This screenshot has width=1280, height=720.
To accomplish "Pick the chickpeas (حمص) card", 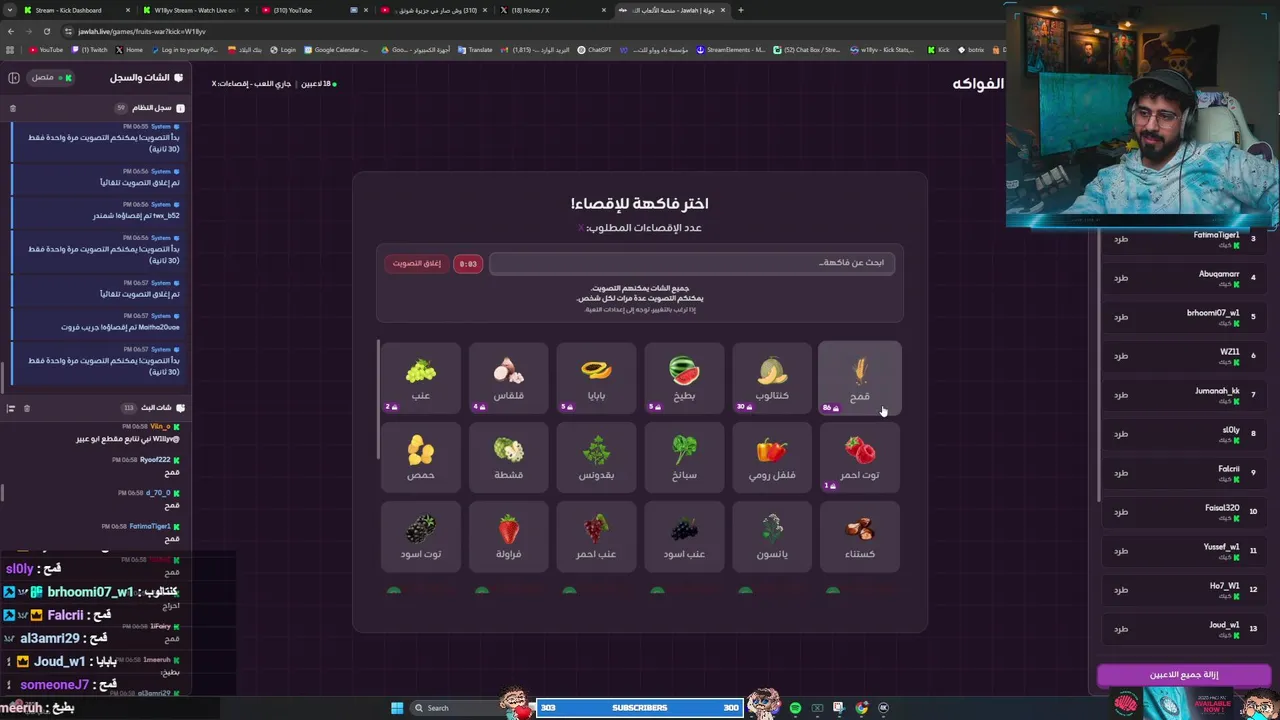I will (x=421, y=457).
